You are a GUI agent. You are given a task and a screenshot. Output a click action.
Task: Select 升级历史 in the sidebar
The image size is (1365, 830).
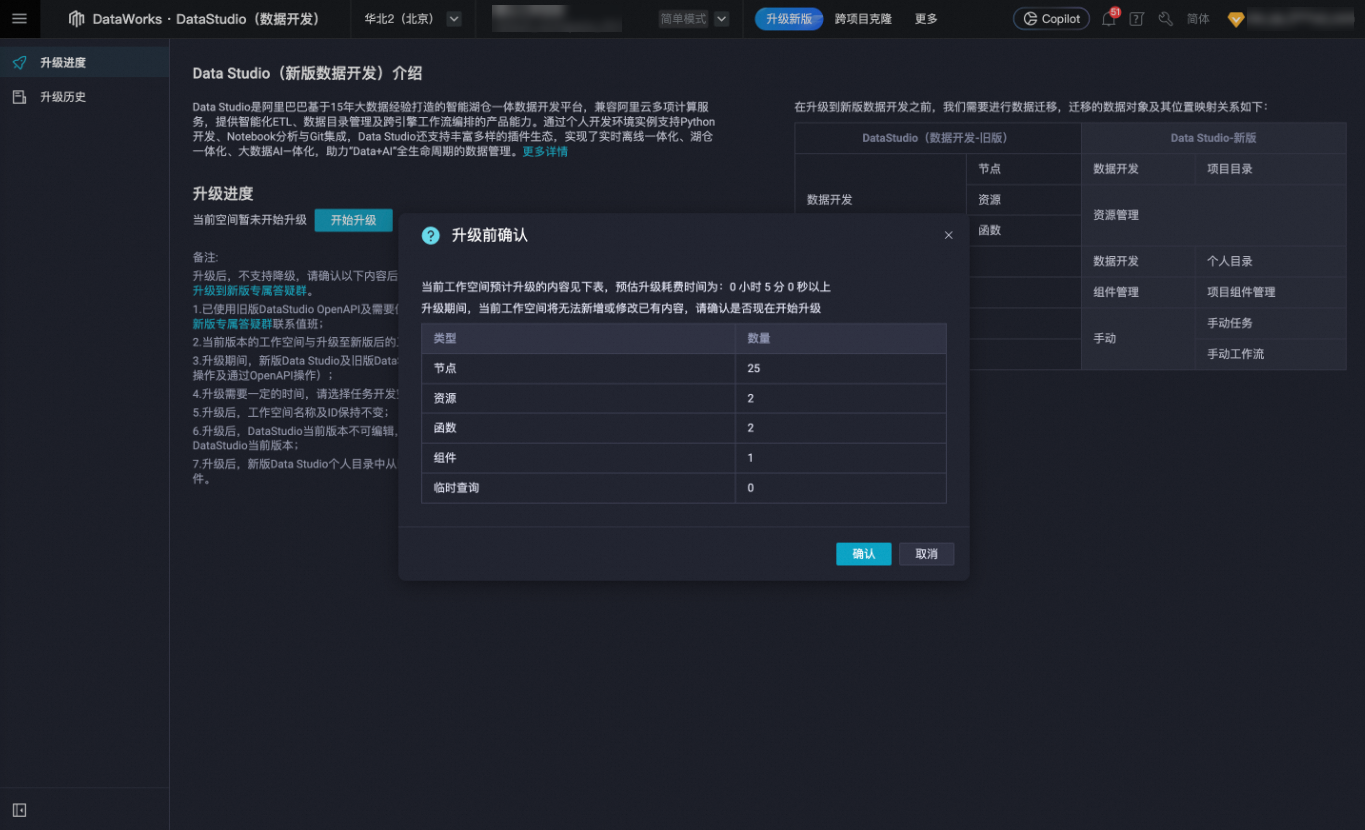pos(85,97)
